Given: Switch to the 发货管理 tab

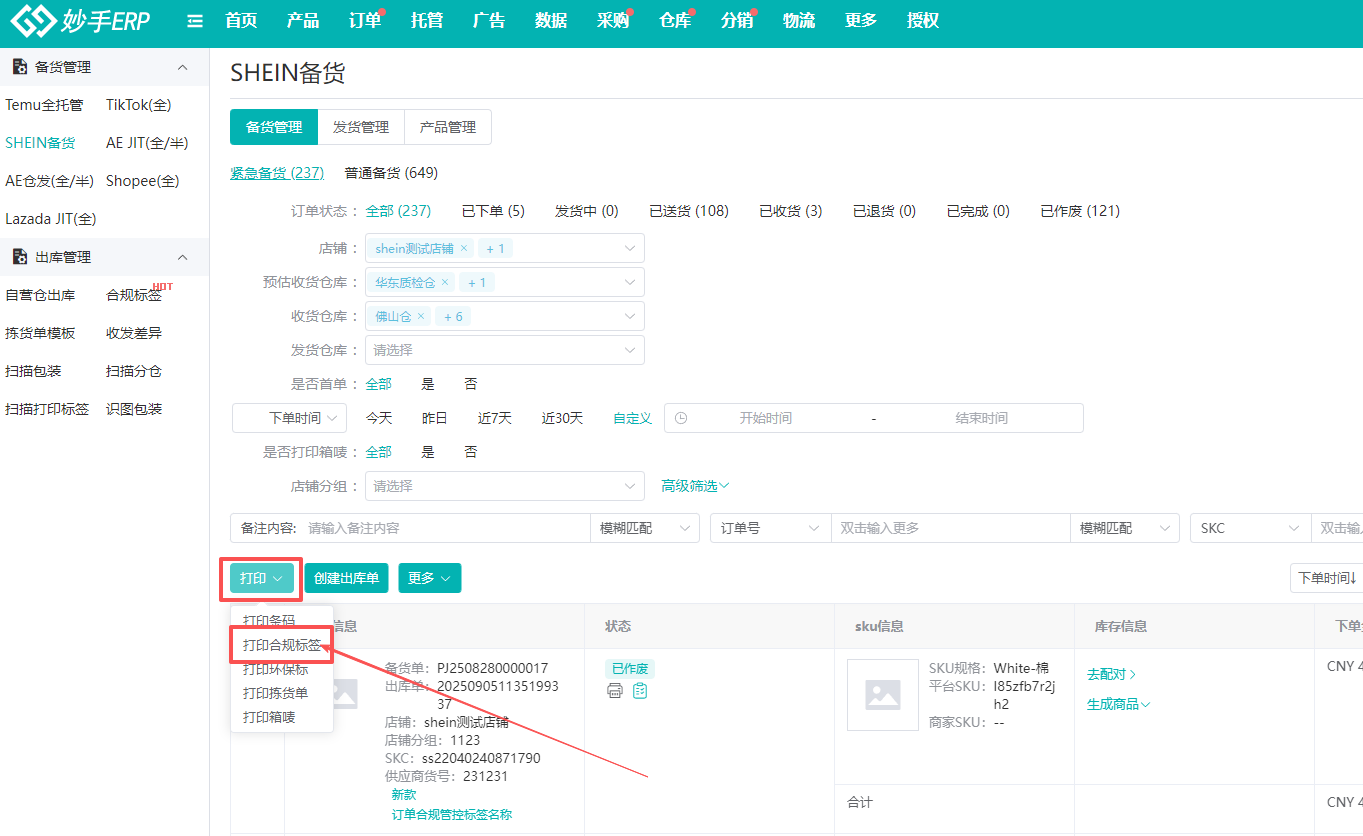Looking at the screenshot, I should pyautogui.click(x=361, y=127).
